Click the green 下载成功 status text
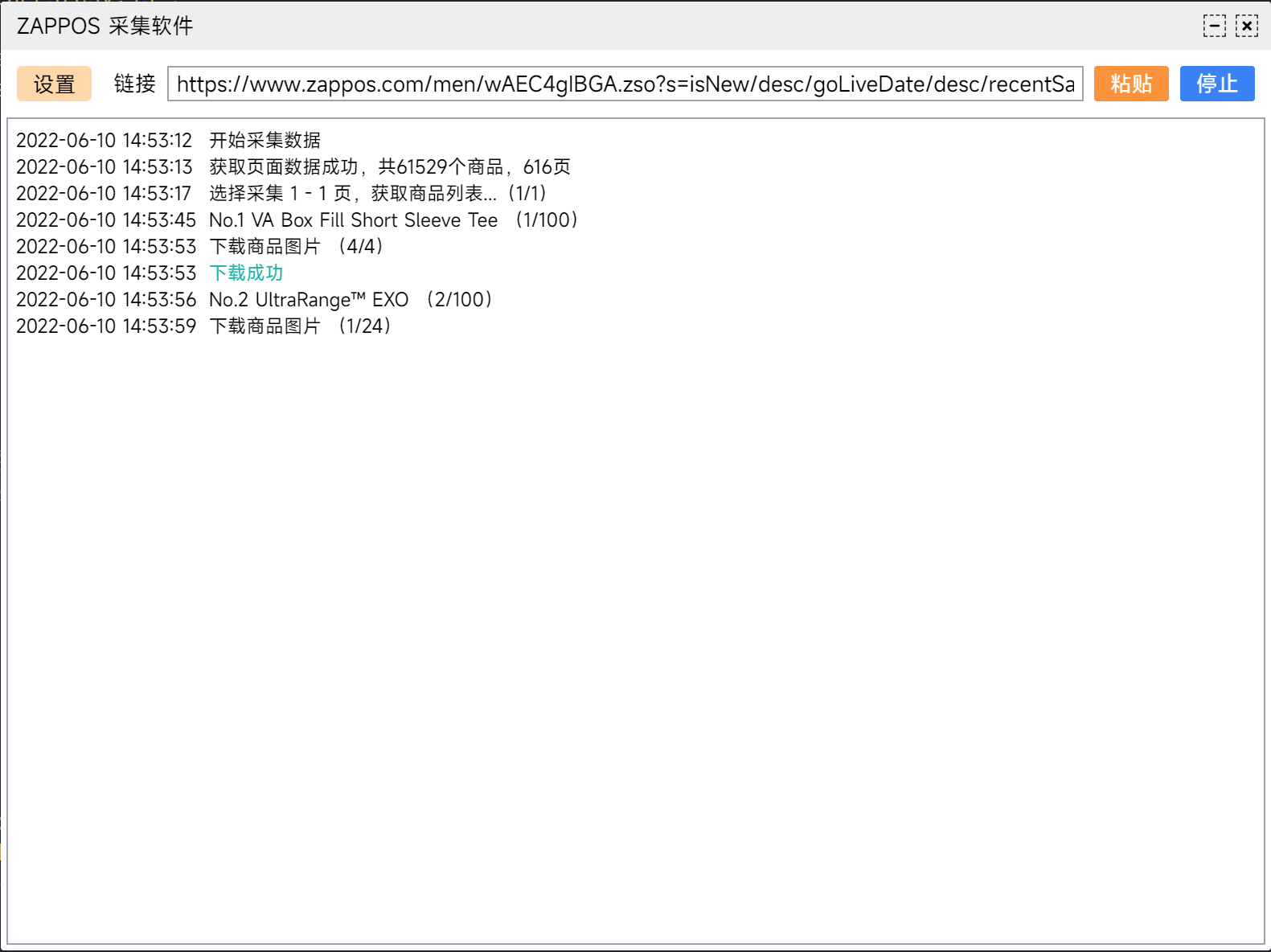The width and height of the screenshot is (1271, 952). click(246, 273)
